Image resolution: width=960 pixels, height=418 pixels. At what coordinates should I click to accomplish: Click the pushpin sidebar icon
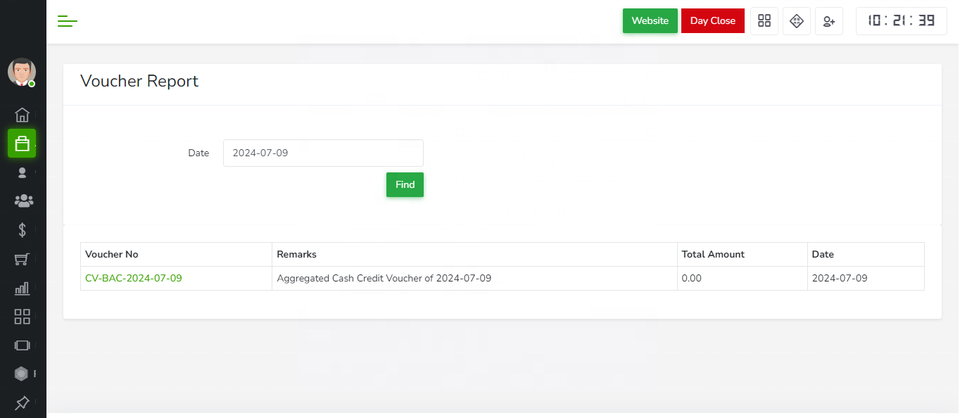(22, 403)
